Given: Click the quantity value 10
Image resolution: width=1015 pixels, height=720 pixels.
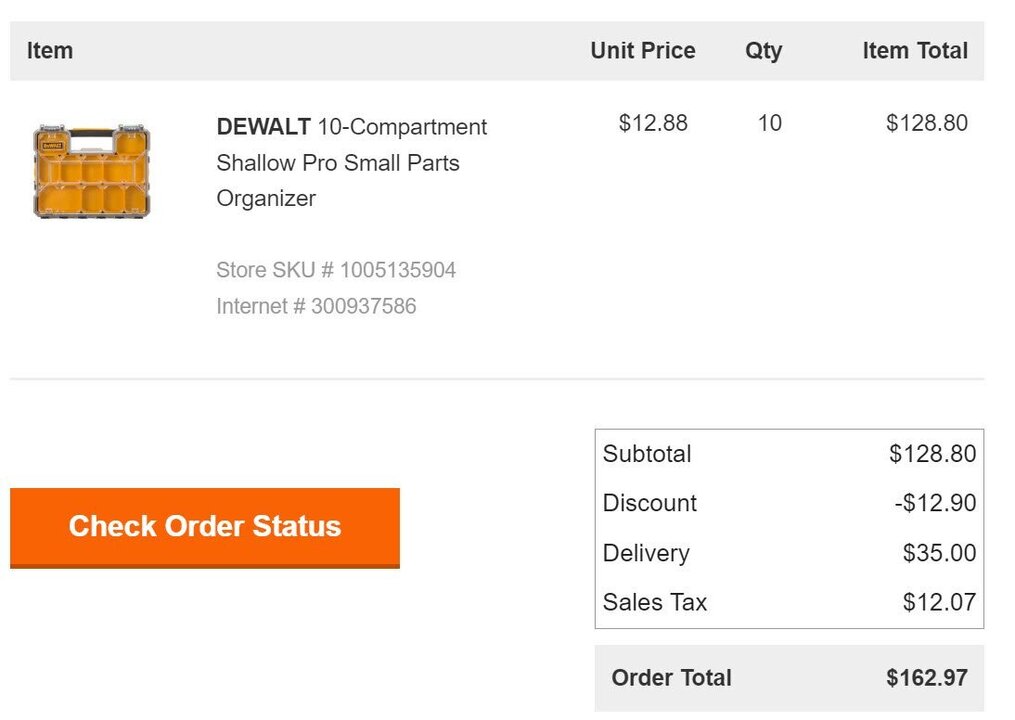Looking at the screenshot, I should [x=769, y=123].
